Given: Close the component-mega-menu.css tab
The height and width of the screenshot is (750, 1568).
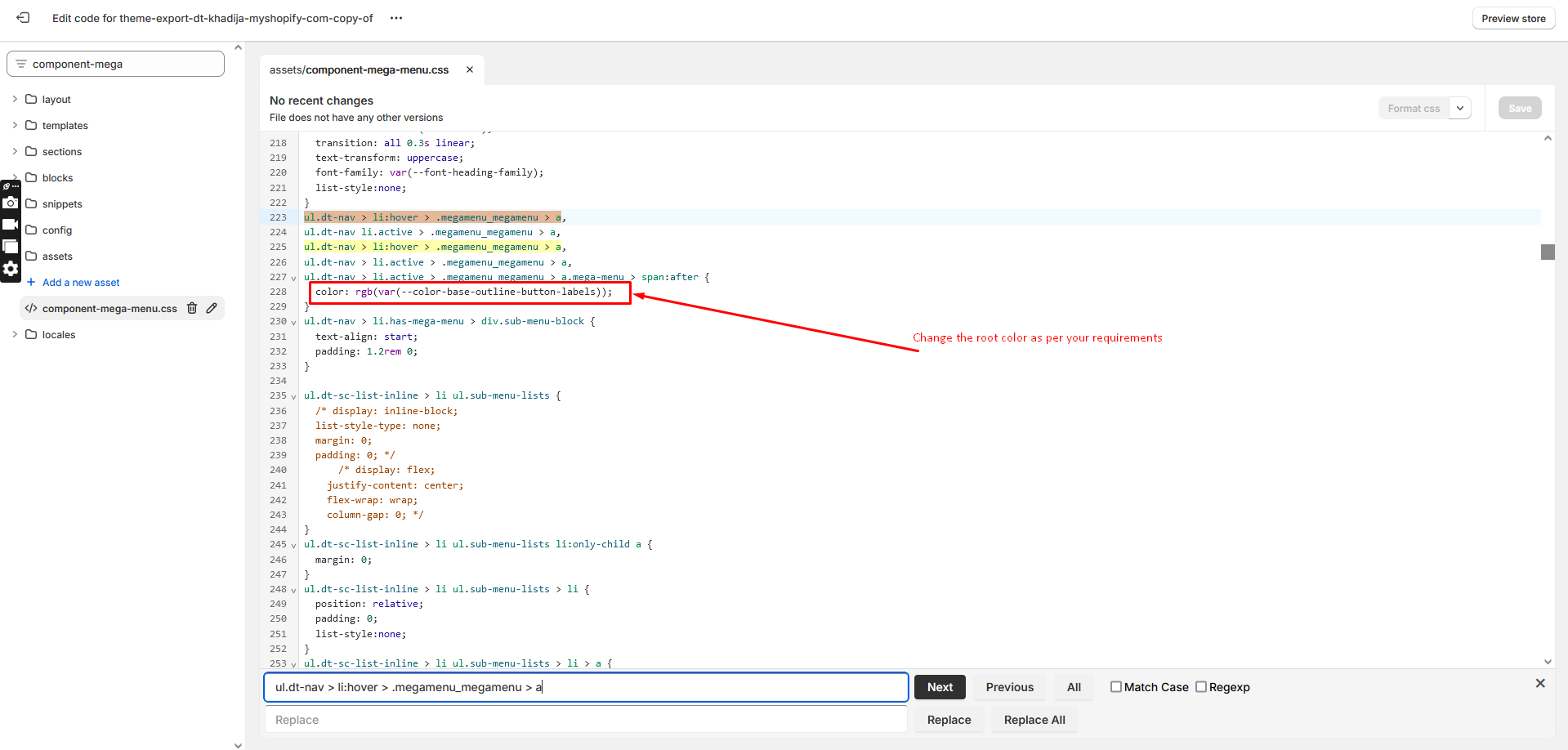Looking at the screenshot, I should click(470, 69).
